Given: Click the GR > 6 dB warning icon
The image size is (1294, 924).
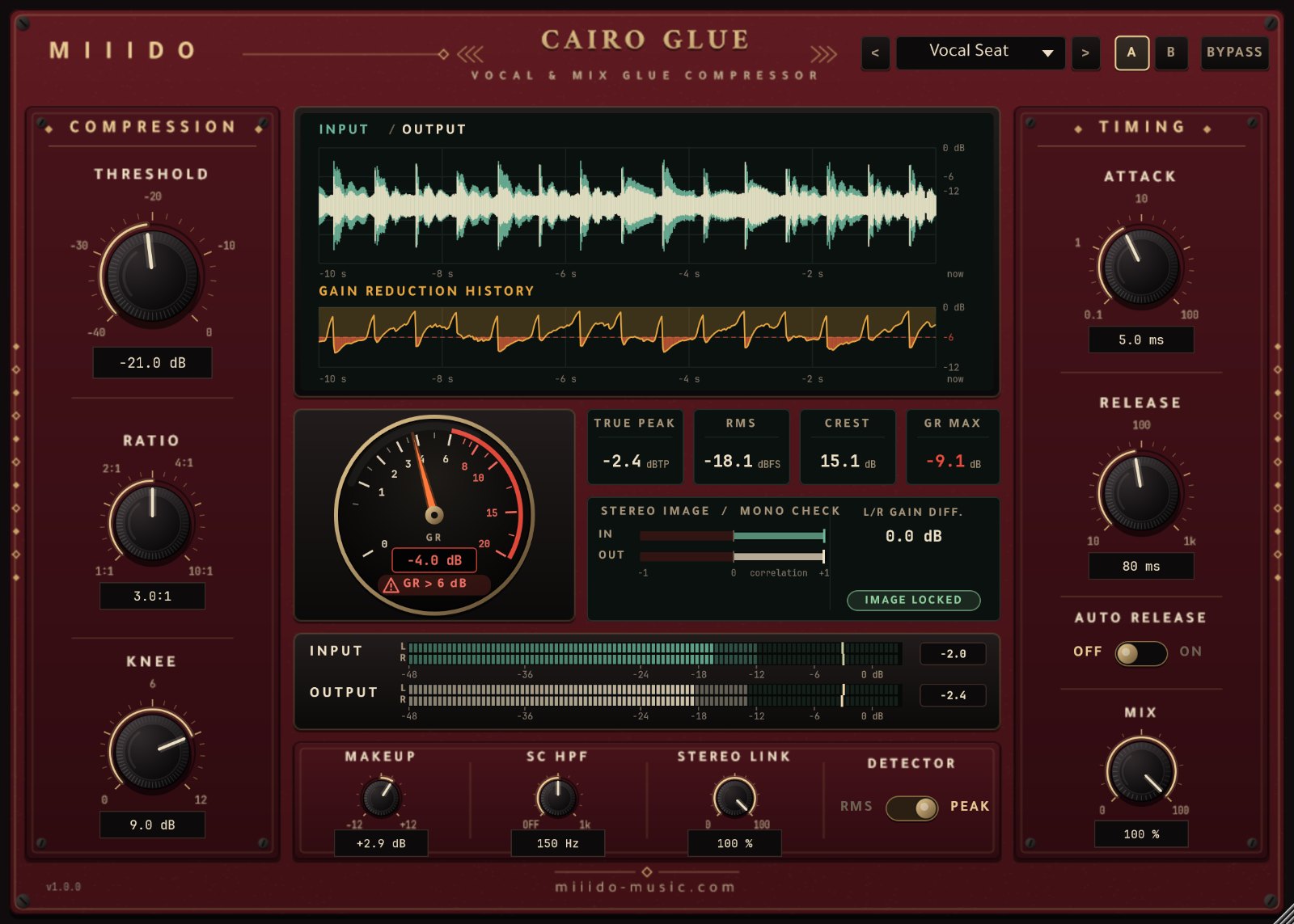Looking at the screenshot, I should (391, 584).
